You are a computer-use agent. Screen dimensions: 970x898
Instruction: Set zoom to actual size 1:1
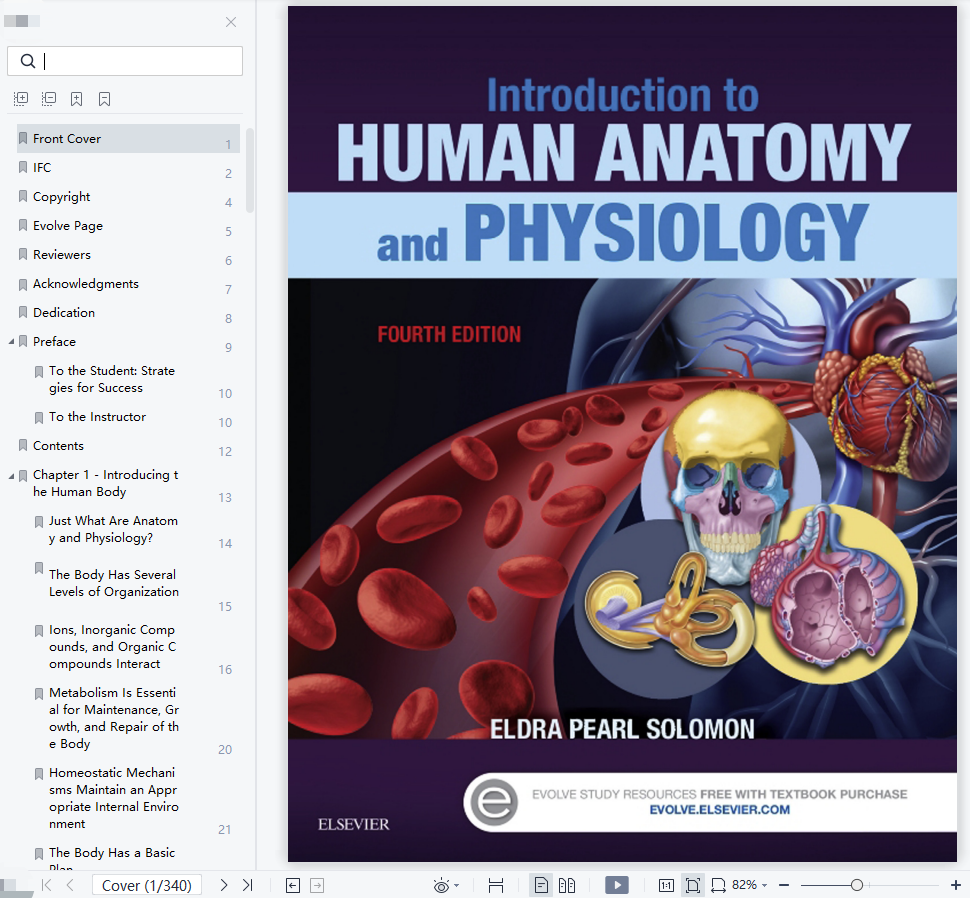coord(666,886)
